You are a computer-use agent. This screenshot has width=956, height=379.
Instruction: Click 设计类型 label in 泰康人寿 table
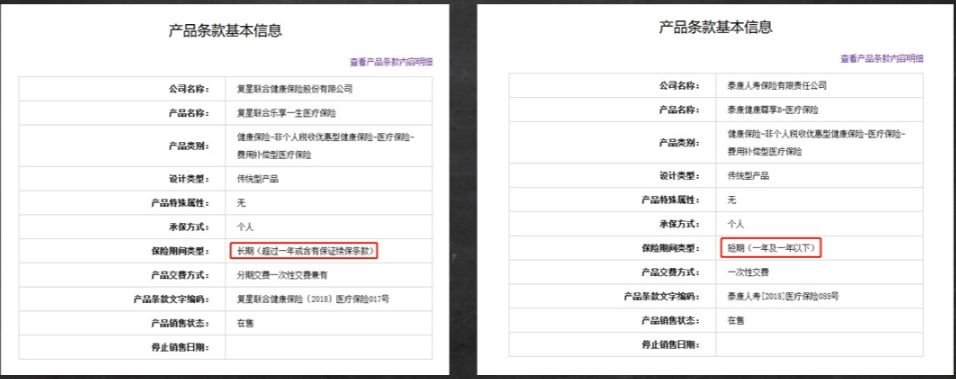[x=679, y=175]
